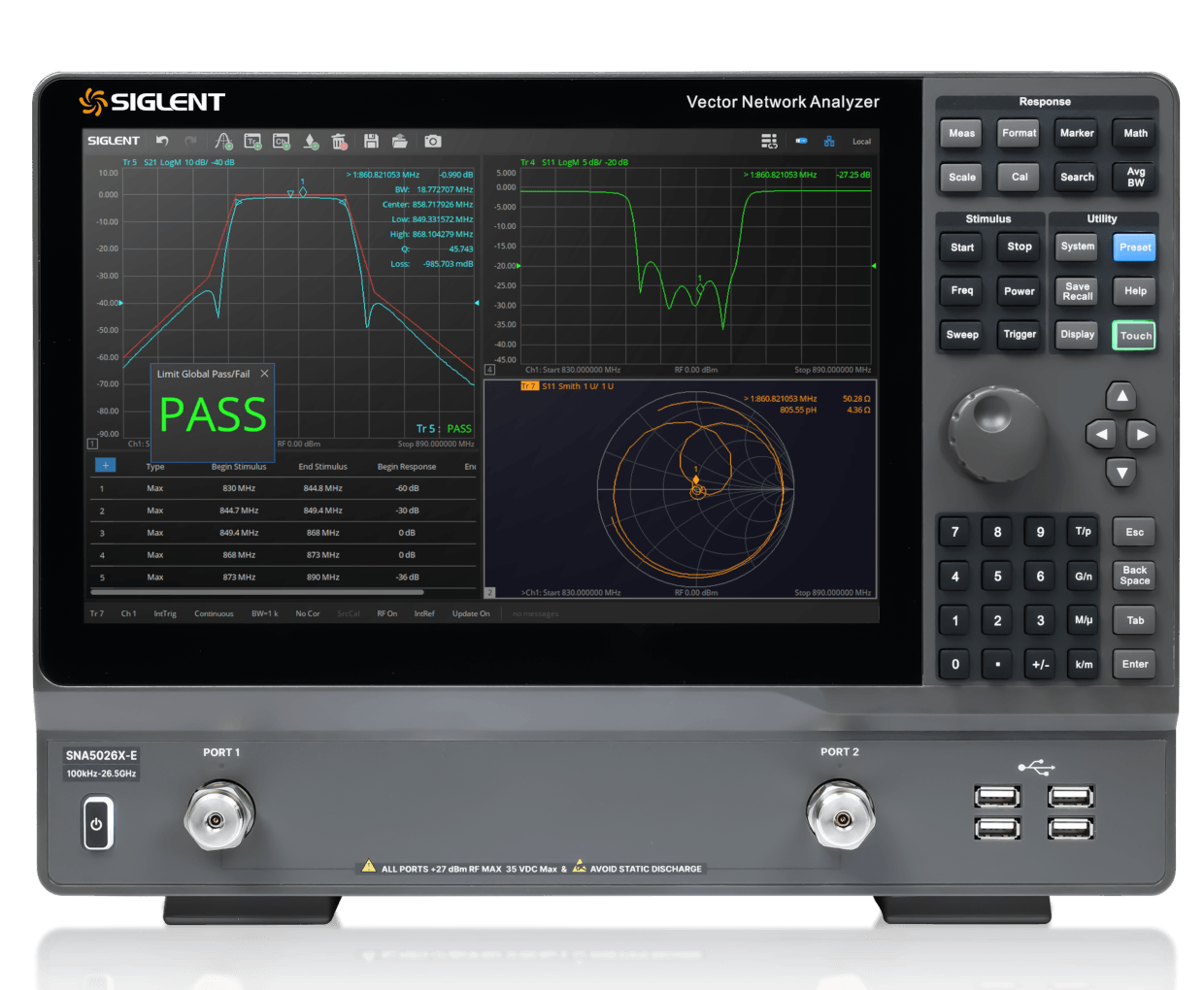
Task: Open the Type cell of limit row 1
Action: click(155, 488)
